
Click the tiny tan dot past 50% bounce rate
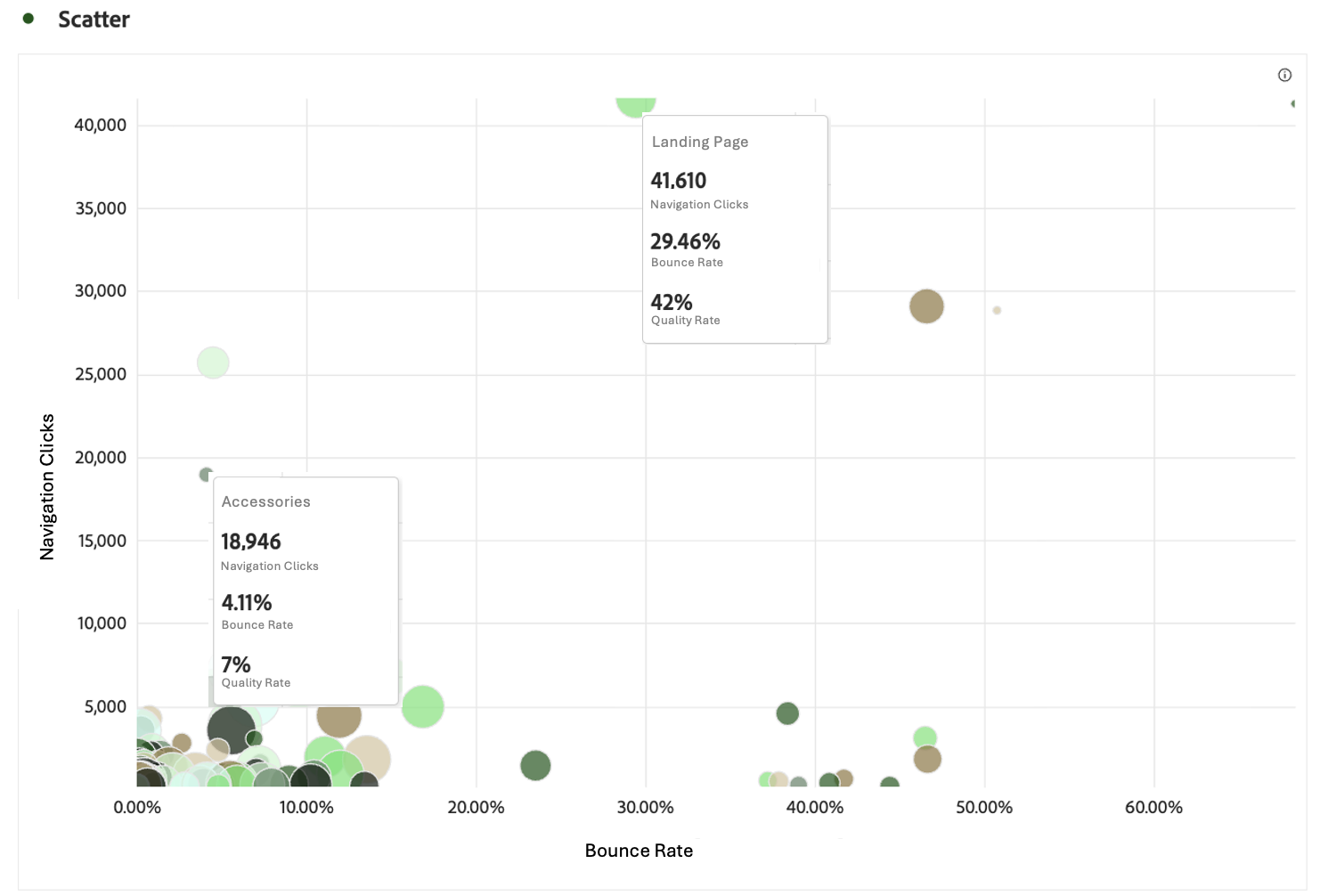tap(997, 310)
